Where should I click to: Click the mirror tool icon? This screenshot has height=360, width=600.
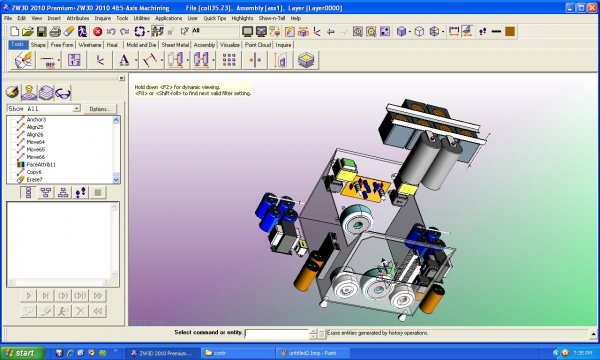(x=255, y=60)
